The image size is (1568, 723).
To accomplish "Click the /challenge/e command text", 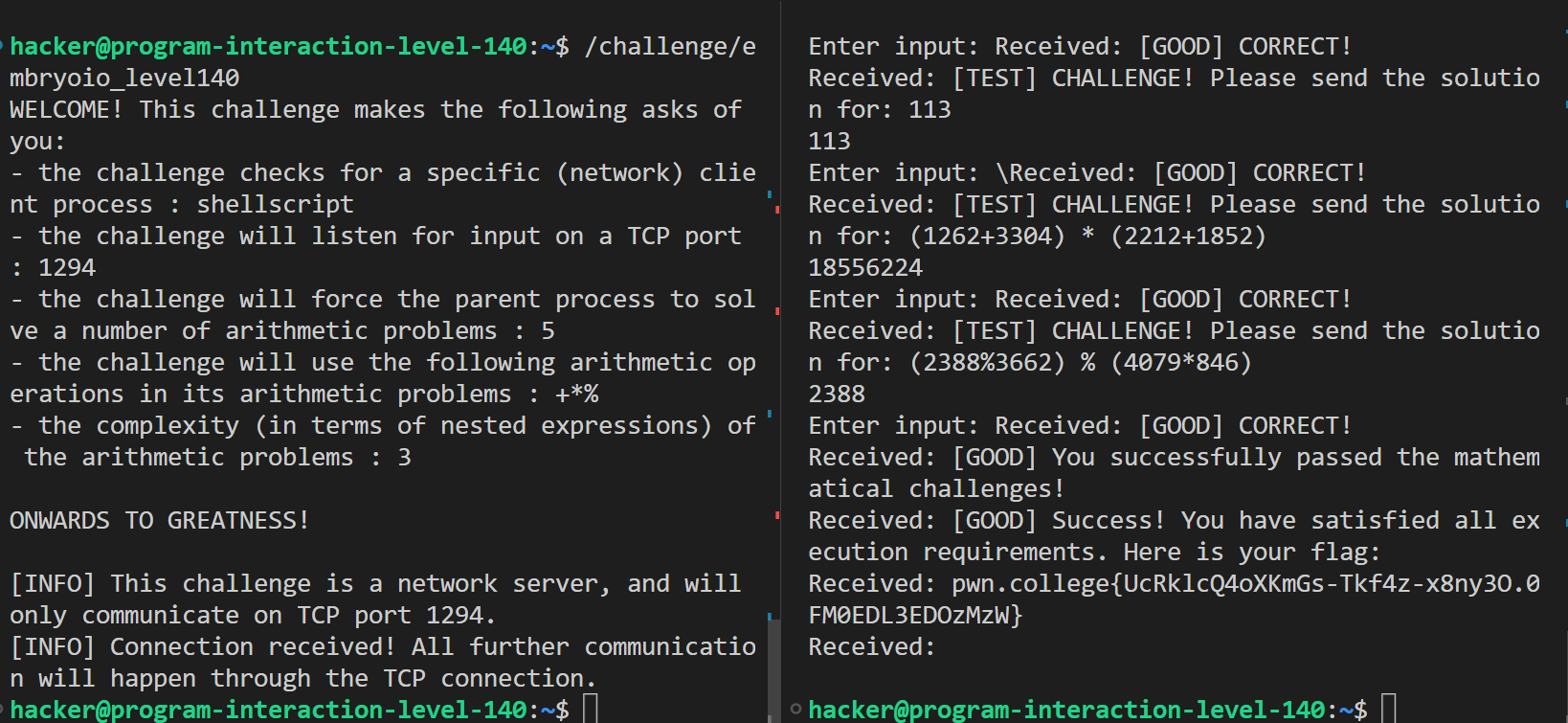I will pos(670,47).
